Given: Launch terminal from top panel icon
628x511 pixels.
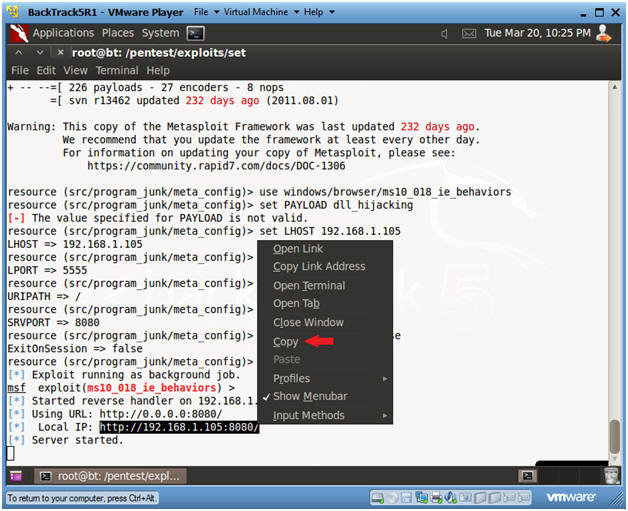Looking at the screenshot, I should (196, 33).
